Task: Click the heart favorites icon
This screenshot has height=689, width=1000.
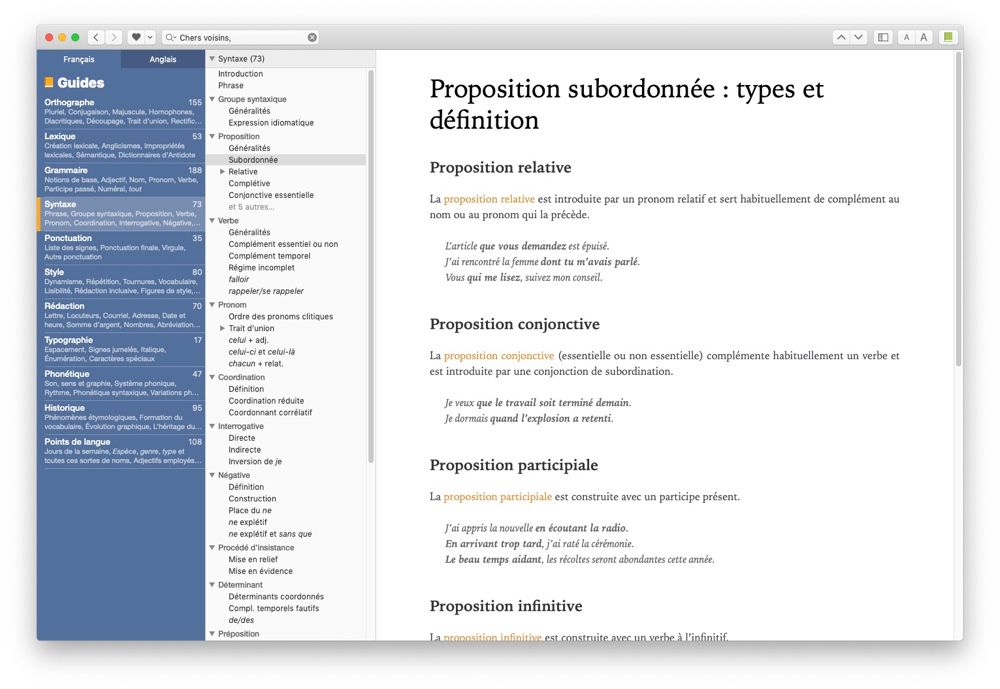Action: tap(136, 38)
